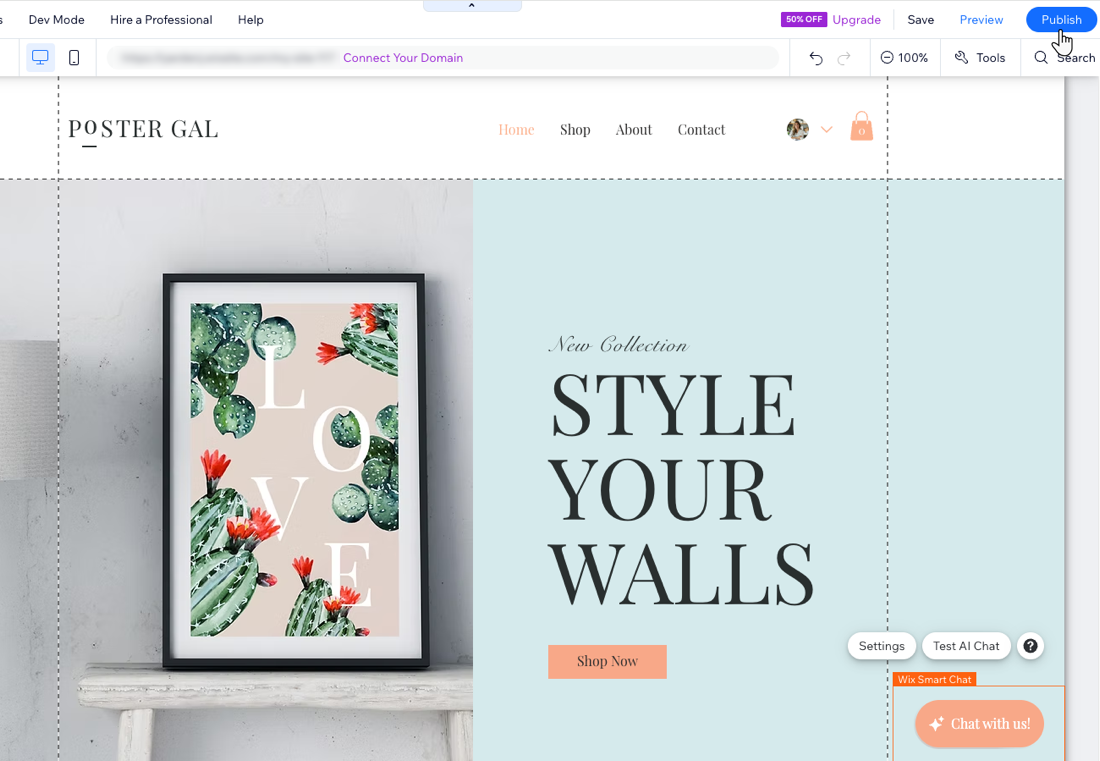Expand the member login dropdown chevron

826,129
